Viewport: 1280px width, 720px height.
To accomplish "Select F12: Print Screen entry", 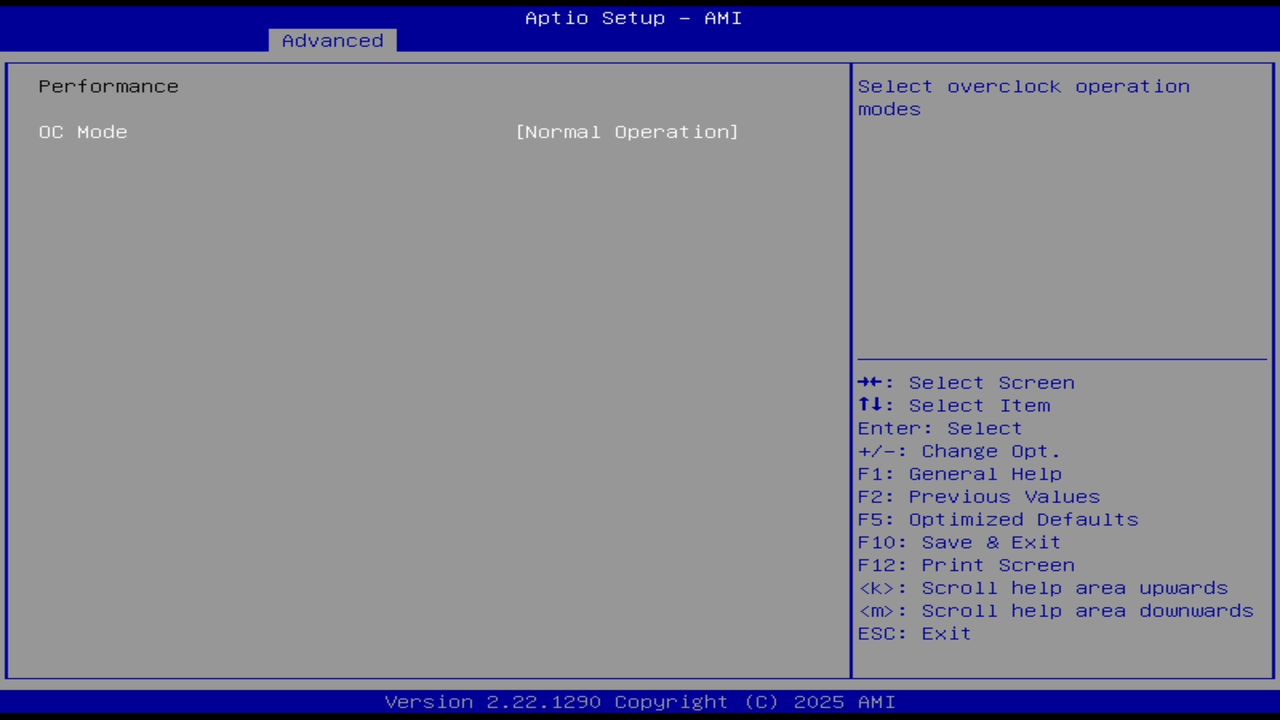I will coord(966,564).
